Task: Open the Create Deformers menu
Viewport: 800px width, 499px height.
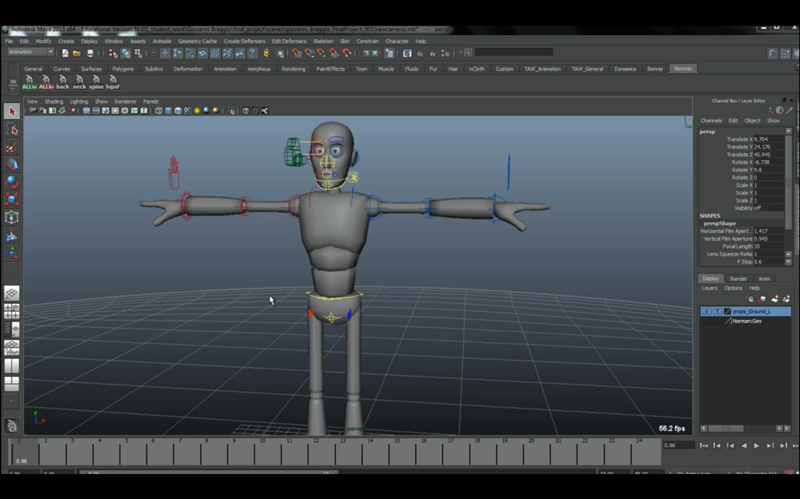Action: [x=244, y=41]
